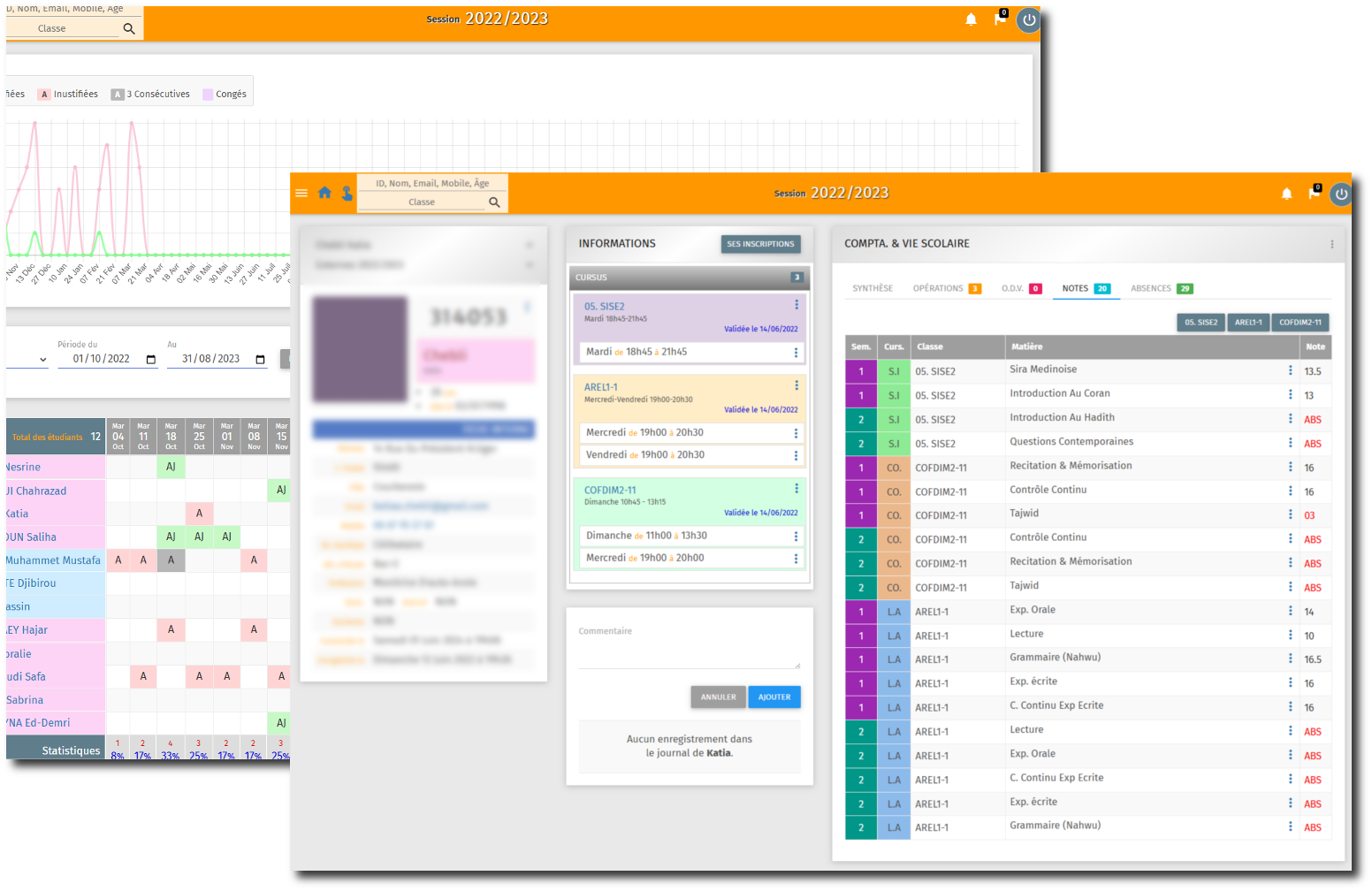Screen dimensions: 1372x891
Task: Open options menu of 05. SISE2 cursus card
Action: [x=796, y=305]
